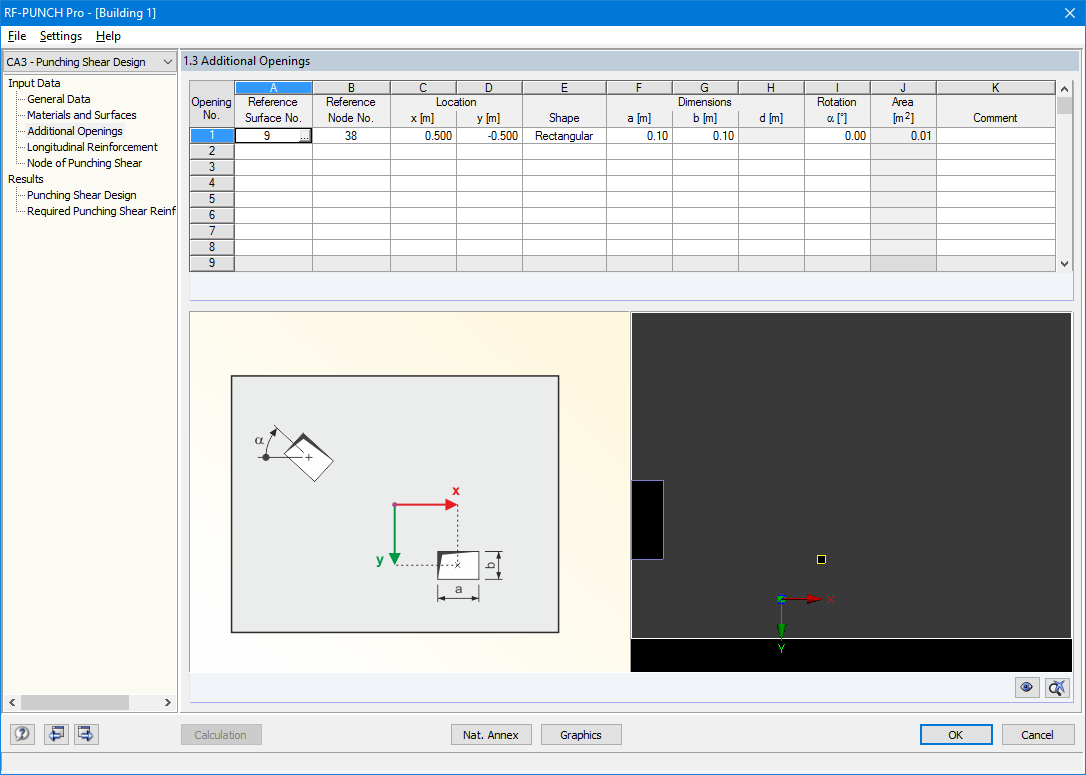Open the Help menu
Screen dimensions: 1086x775
coord(108,36)
